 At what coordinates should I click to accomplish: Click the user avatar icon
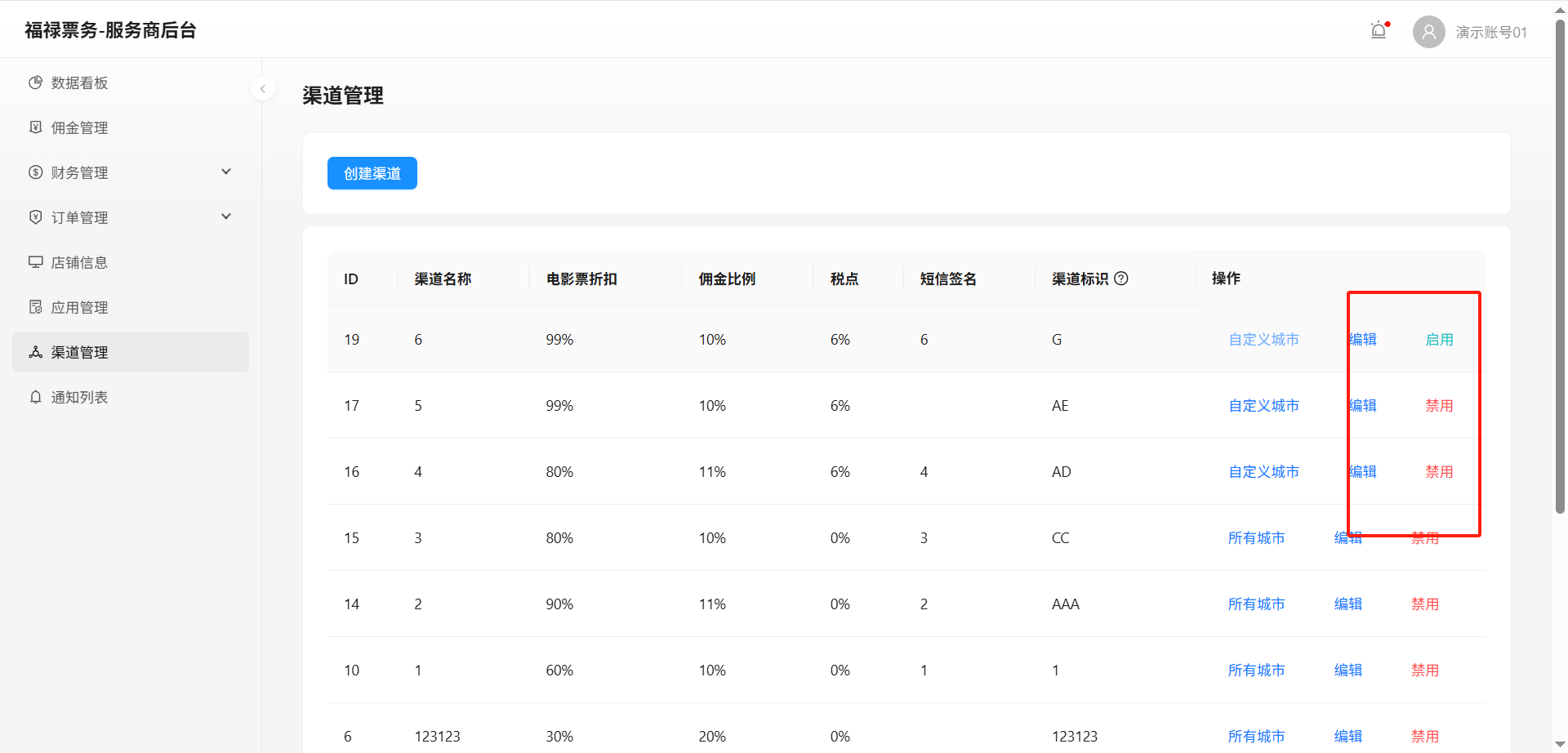tap(1428, 32)
